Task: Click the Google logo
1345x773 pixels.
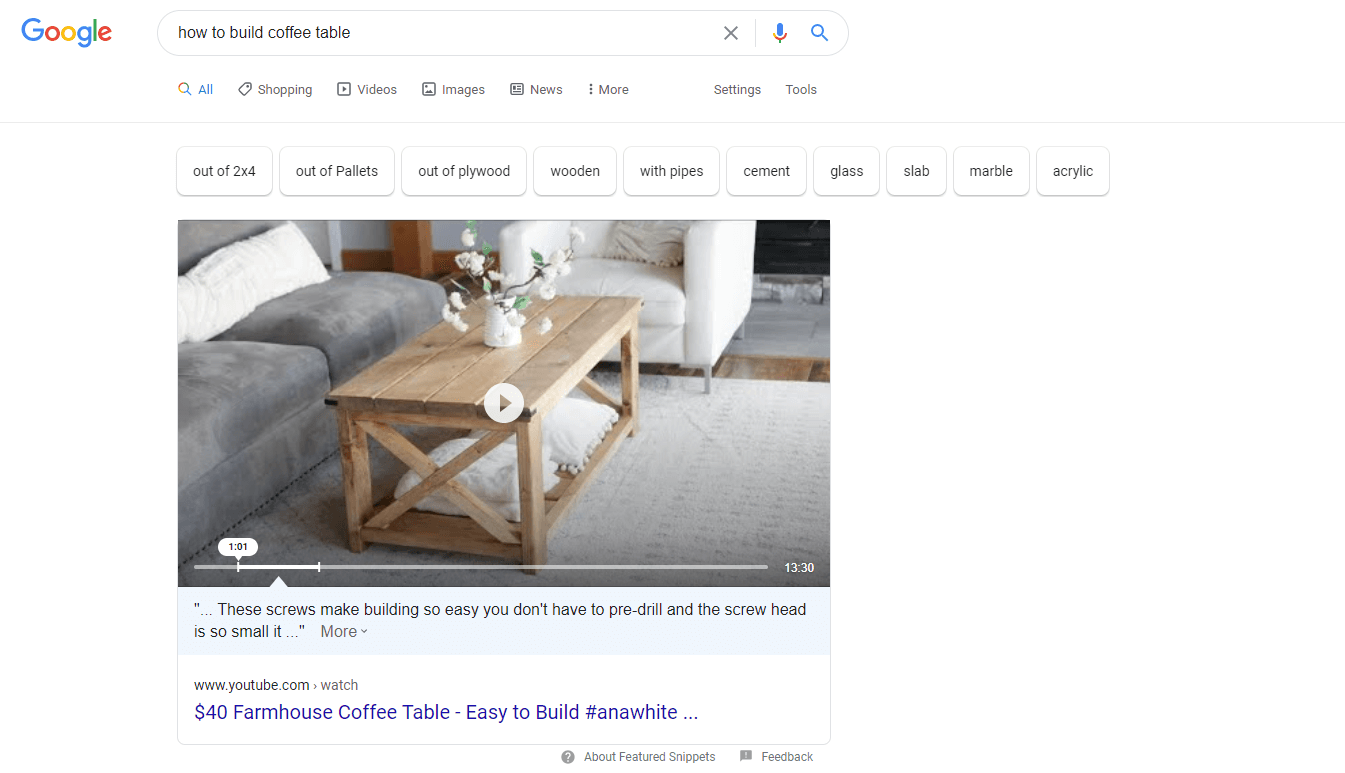Action: pyautogui.click(x=66, y=32)
